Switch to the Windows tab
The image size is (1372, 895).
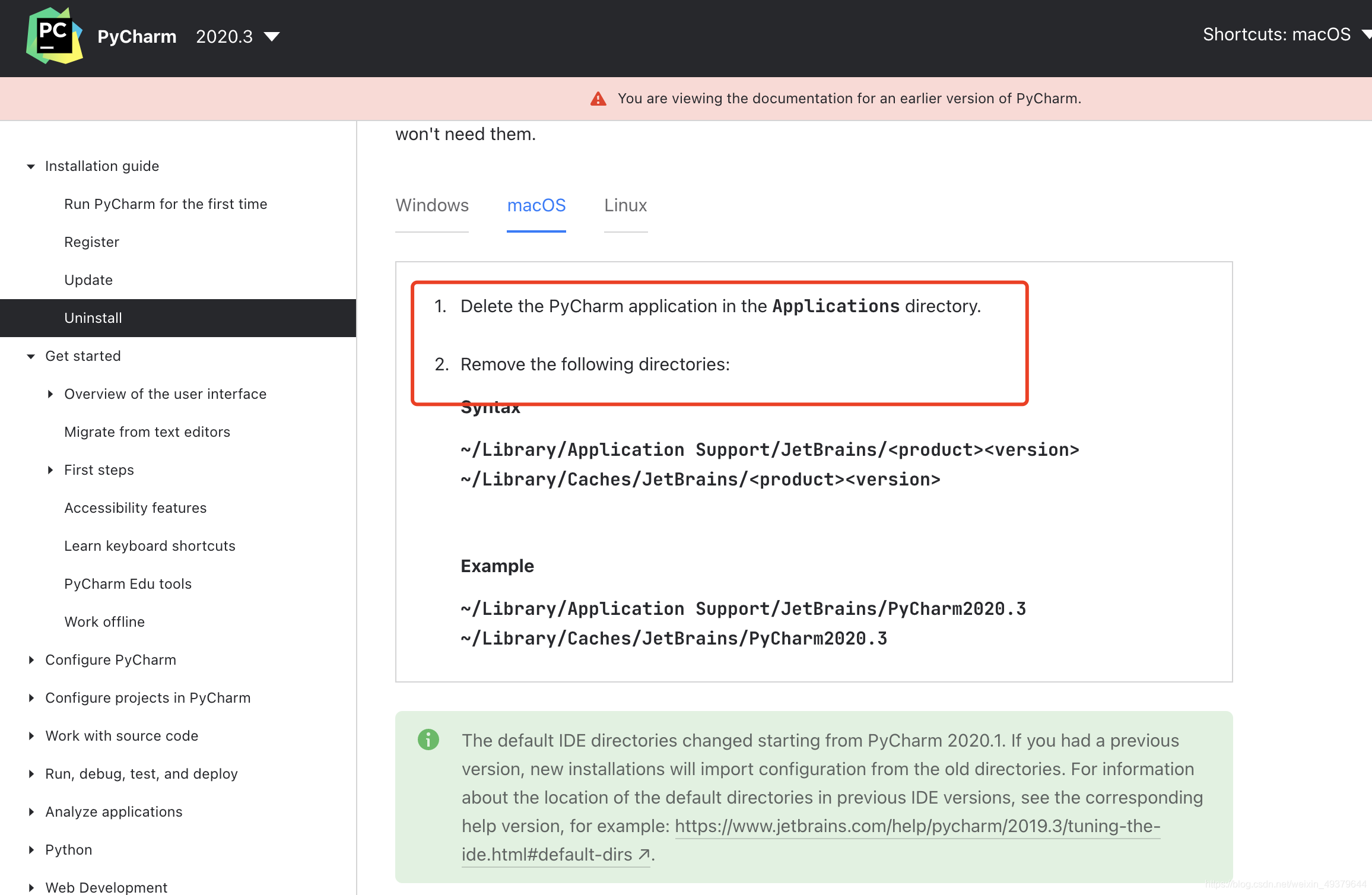[x=432, y=205]
